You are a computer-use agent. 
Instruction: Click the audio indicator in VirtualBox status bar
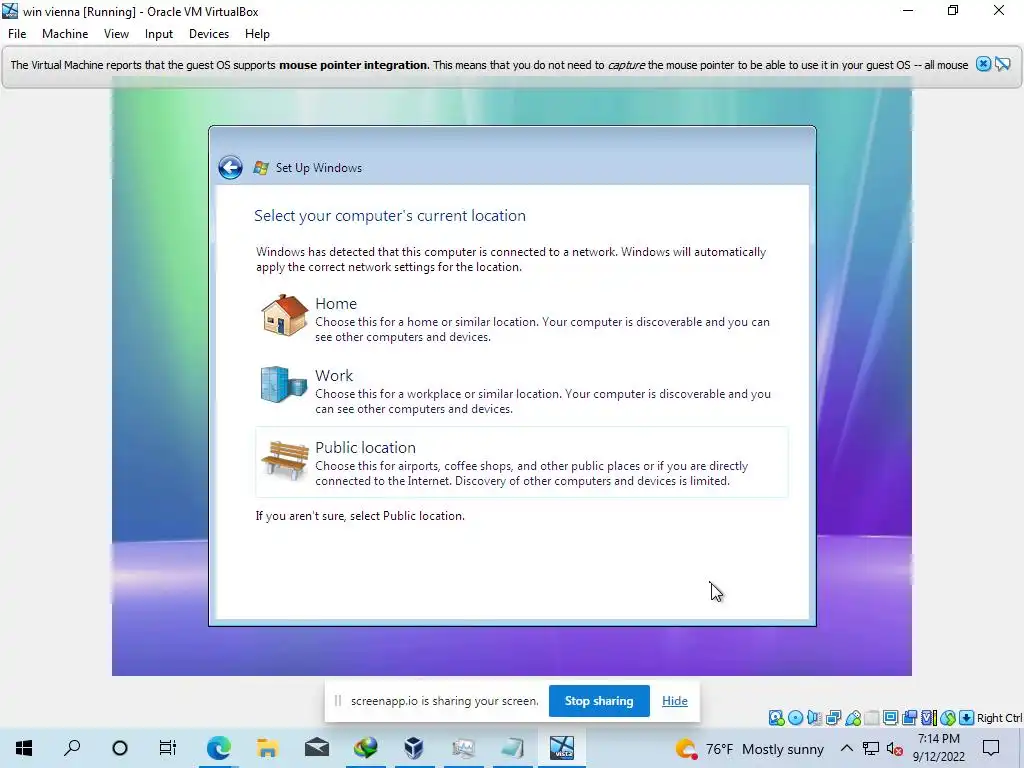click(814, 718)
